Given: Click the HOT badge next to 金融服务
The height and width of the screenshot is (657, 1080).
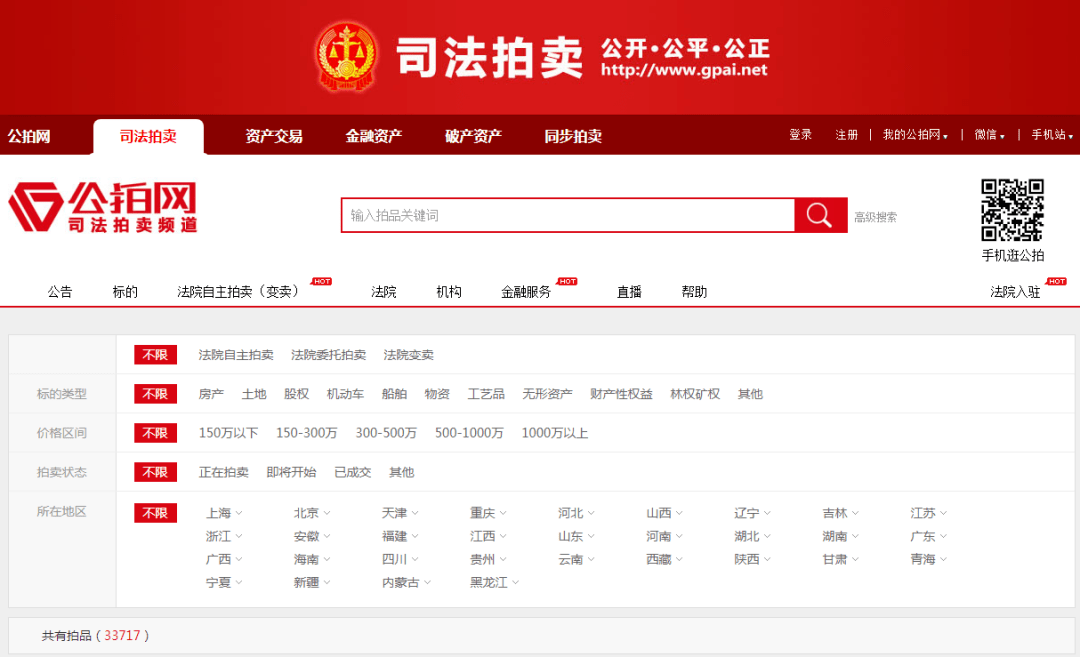Looking at the screenshot, I should click(x=568, y=281).
